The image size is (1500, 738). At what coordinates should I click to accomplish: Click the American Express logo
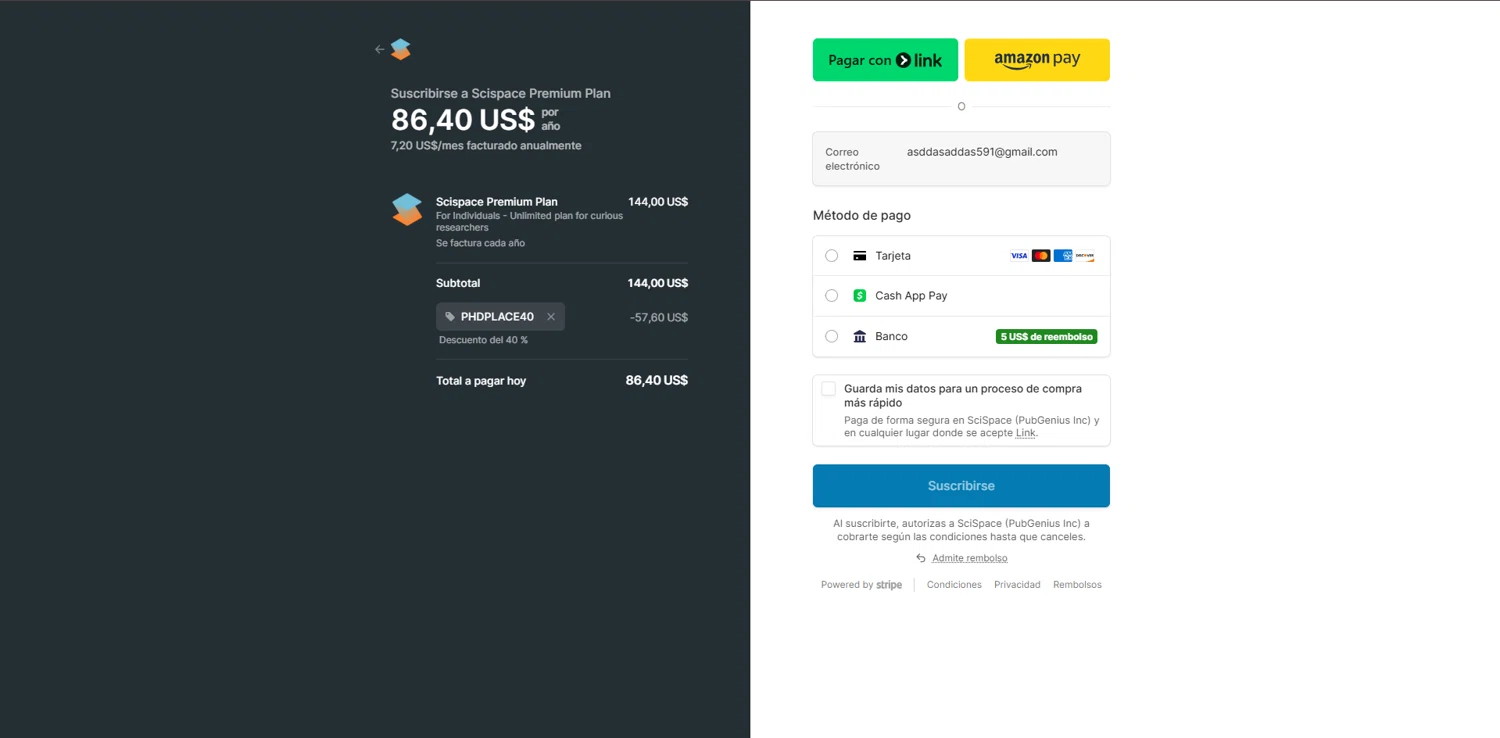pos(1063,256)
